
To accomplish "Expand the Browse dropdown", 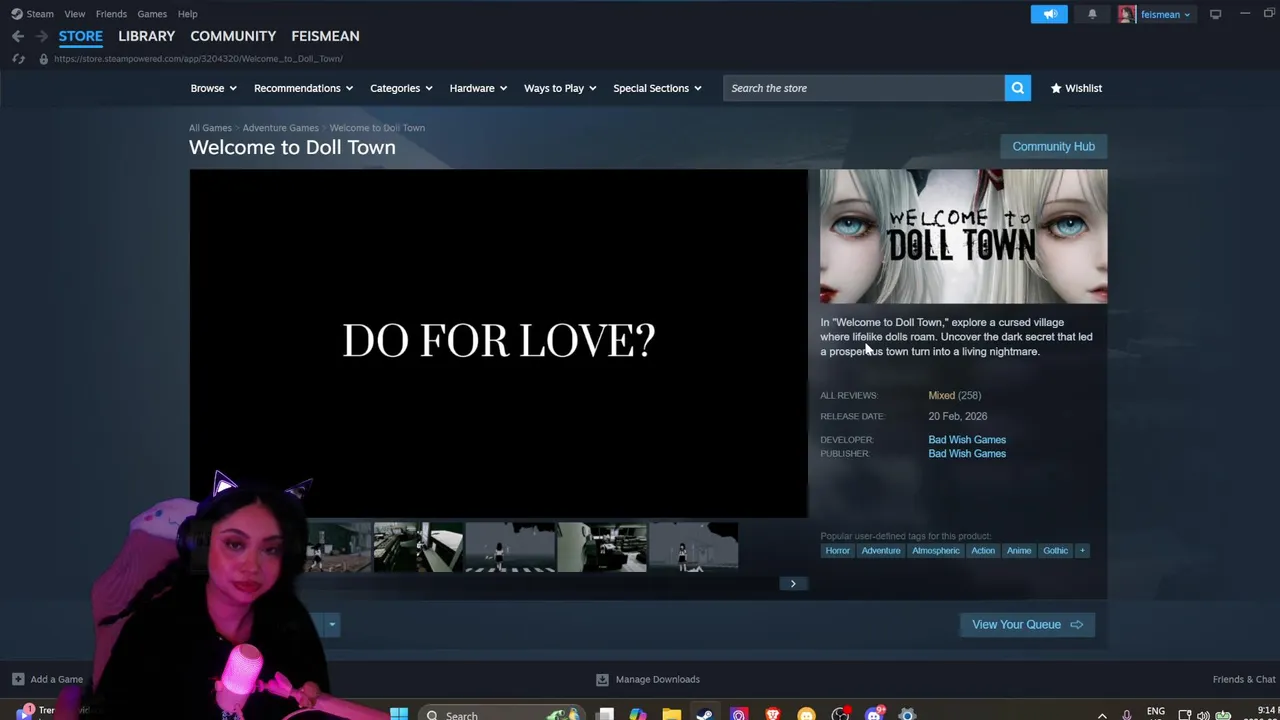I will (x=213, y=88).
